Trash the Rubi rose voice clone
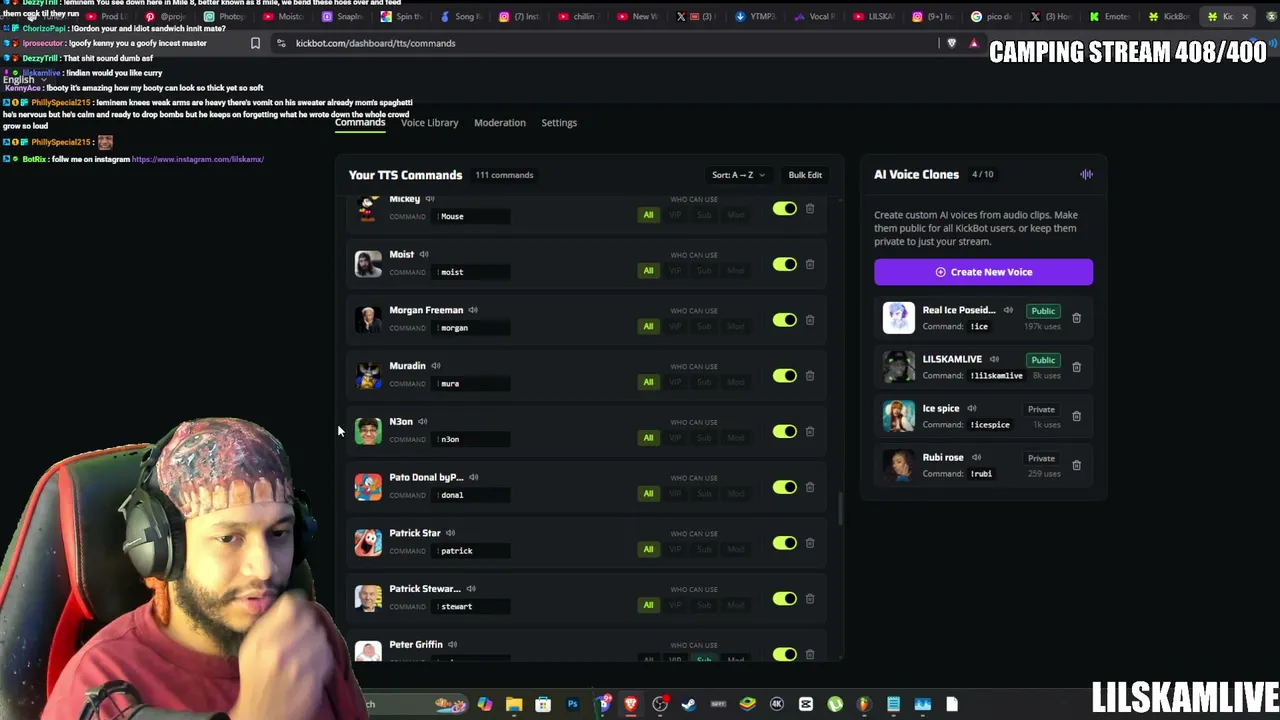The height and width of the screenshot is (720, 1280). (x=1076, y=465)
